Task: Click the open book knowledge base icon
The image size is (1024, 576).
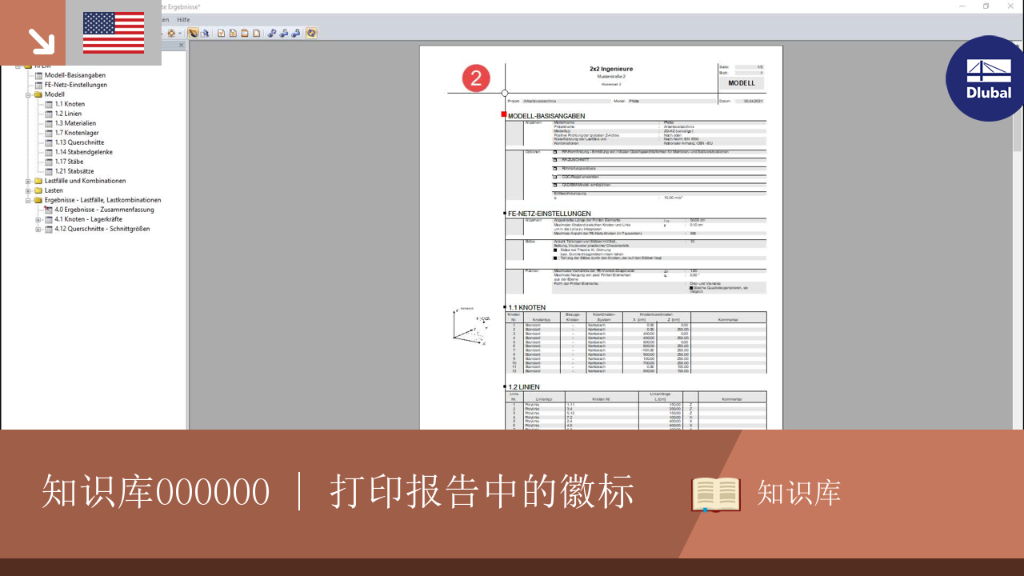Action: tap(716, 494)
